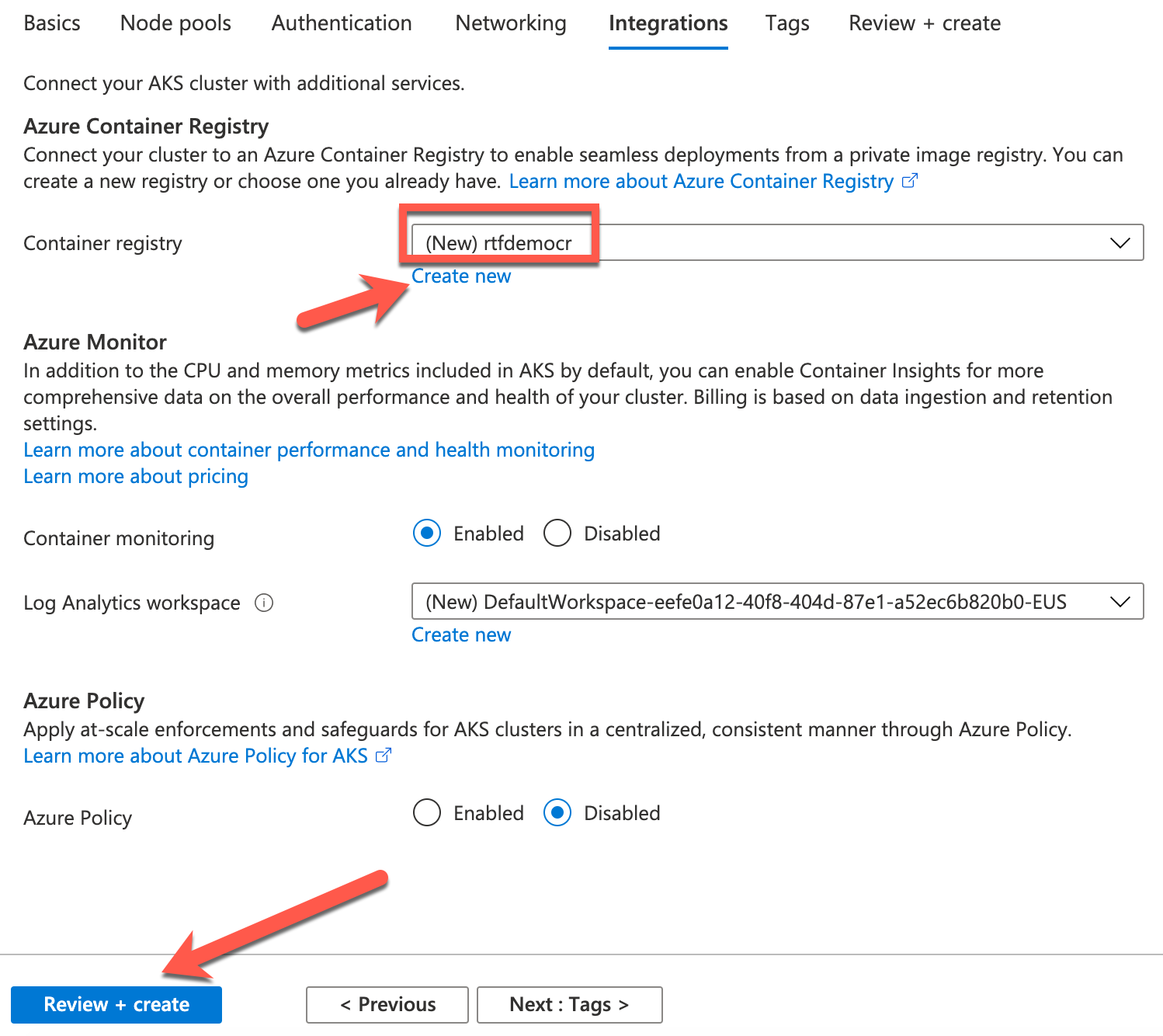Viewport: 1163px width, 1036px height.
Task: Enable Azure Policy radio option
Action: coord(427,813)
